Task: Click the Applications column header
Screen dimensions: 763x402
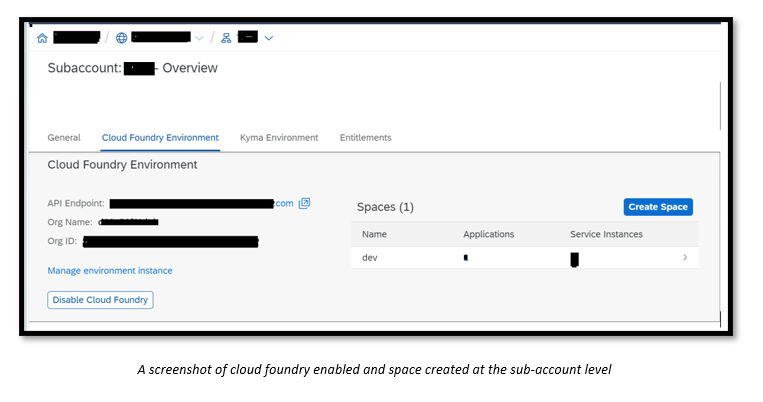Action: 488,234
